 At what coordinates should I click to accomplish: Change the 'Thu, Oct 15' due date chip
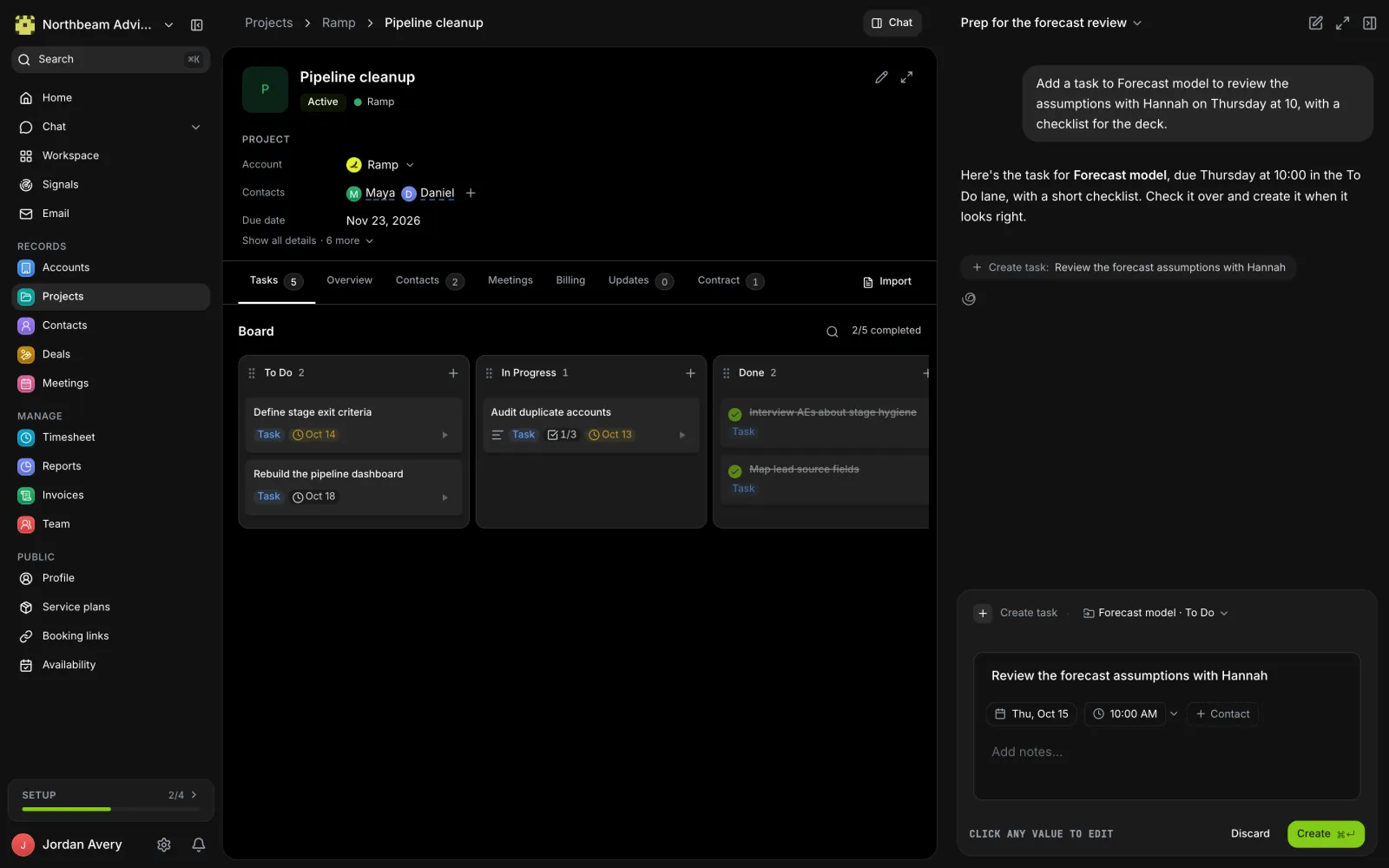[x=1031, y=714]
